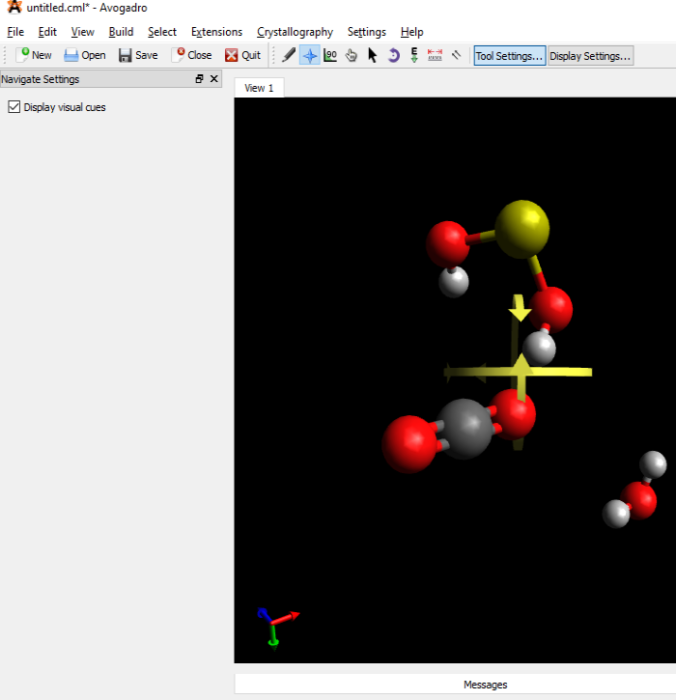Select the Navigate tool icon
The image size is (676, 700).
click(x=310, y=56)
